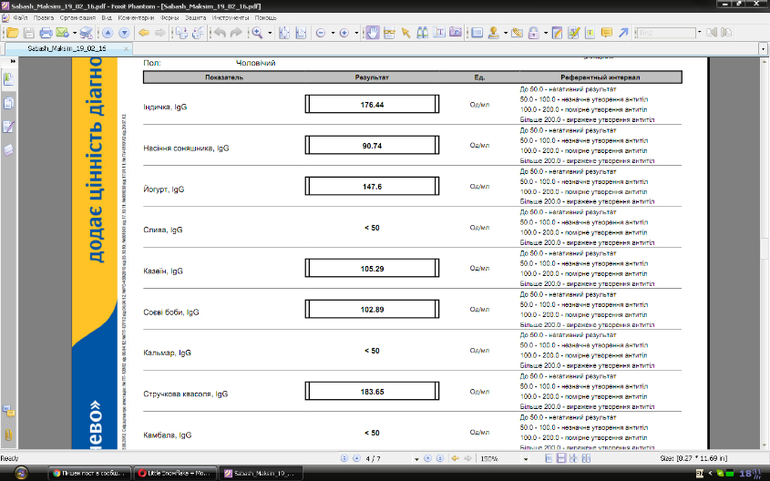
Task: Click the Zoom Out minus icon
Action: pyautogui.click(x=321, y=33)
